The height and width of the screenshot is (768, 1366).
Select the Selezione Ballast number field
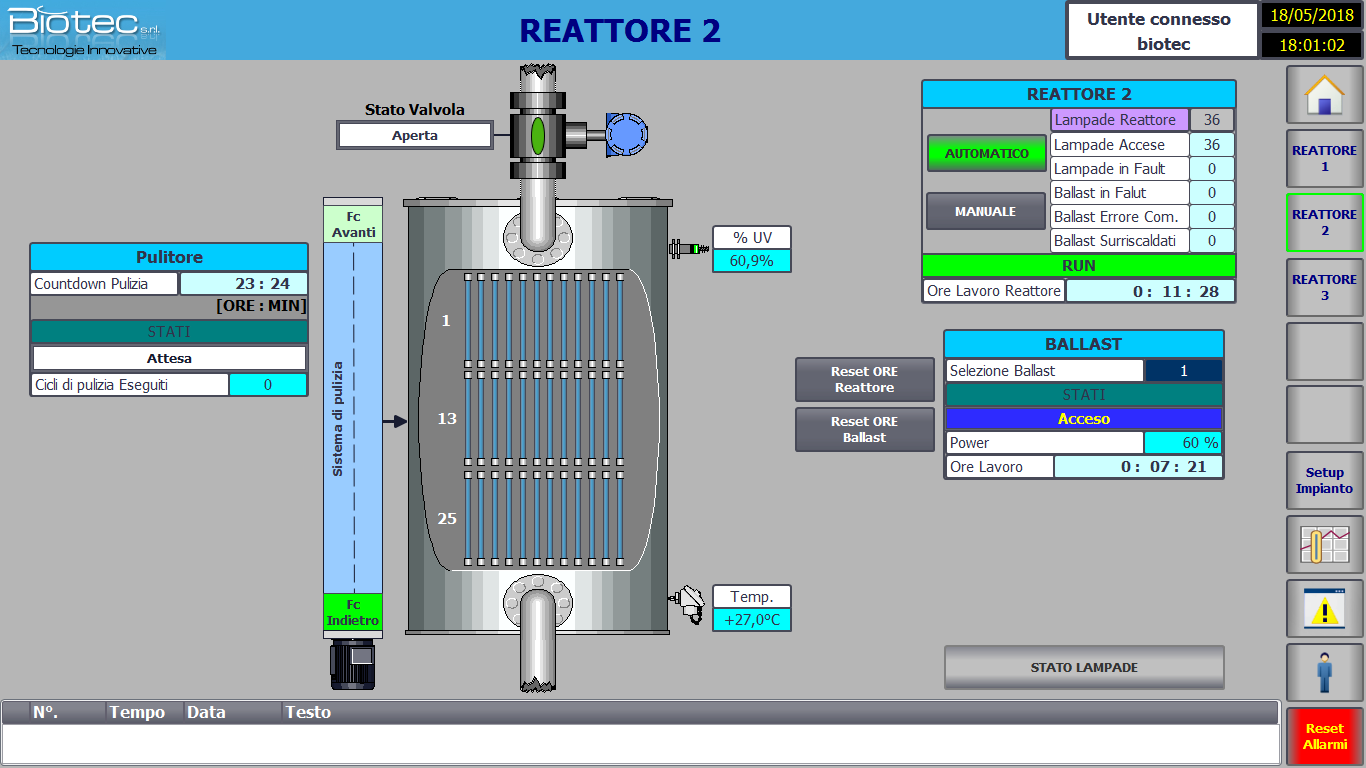pos(1183,370)
